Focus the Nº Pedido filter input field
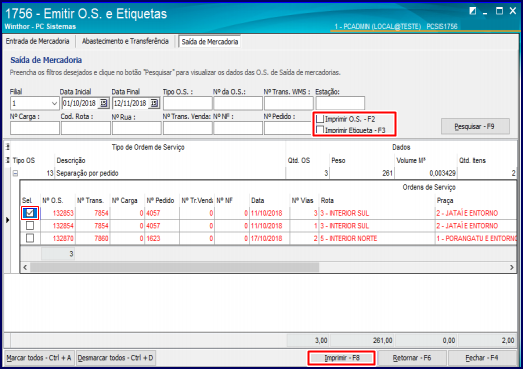523x369 pixels. (x=288, y=128)
